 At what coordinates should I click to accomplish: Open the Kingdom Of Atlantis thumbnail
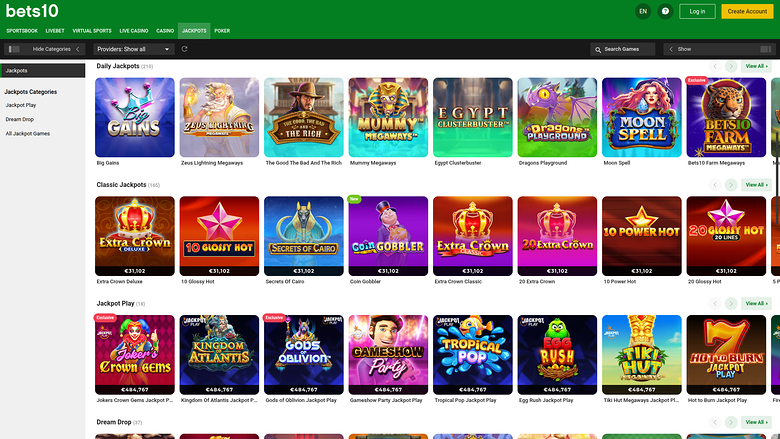pos(219,355)
